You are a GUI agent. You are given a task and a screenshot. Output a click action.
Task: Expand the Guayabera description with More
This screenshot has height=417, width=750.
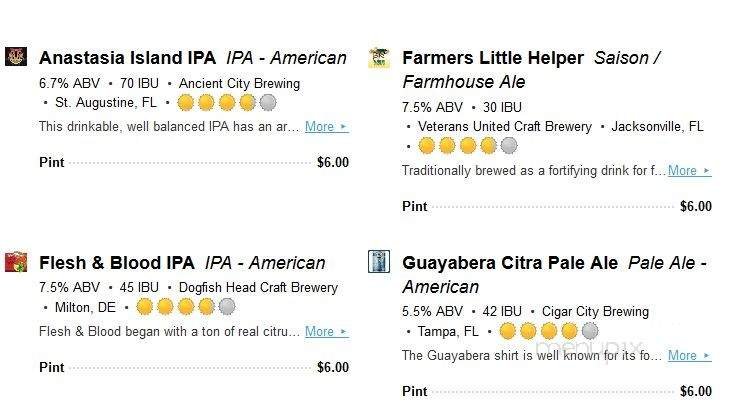point(683,355)
